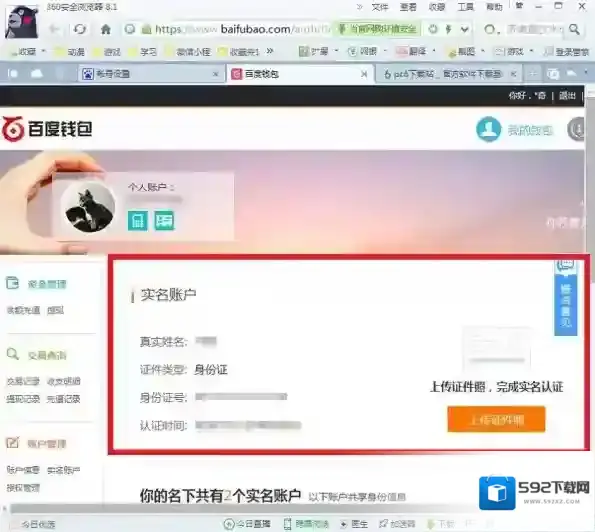
Task: Click the blue 我的钱包 user icon
Action: pos(488,129)
